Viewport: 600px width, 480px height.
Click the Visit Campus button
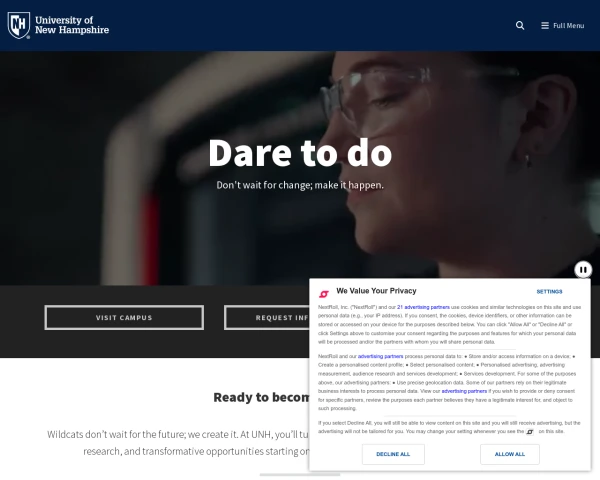pos(124,317)
